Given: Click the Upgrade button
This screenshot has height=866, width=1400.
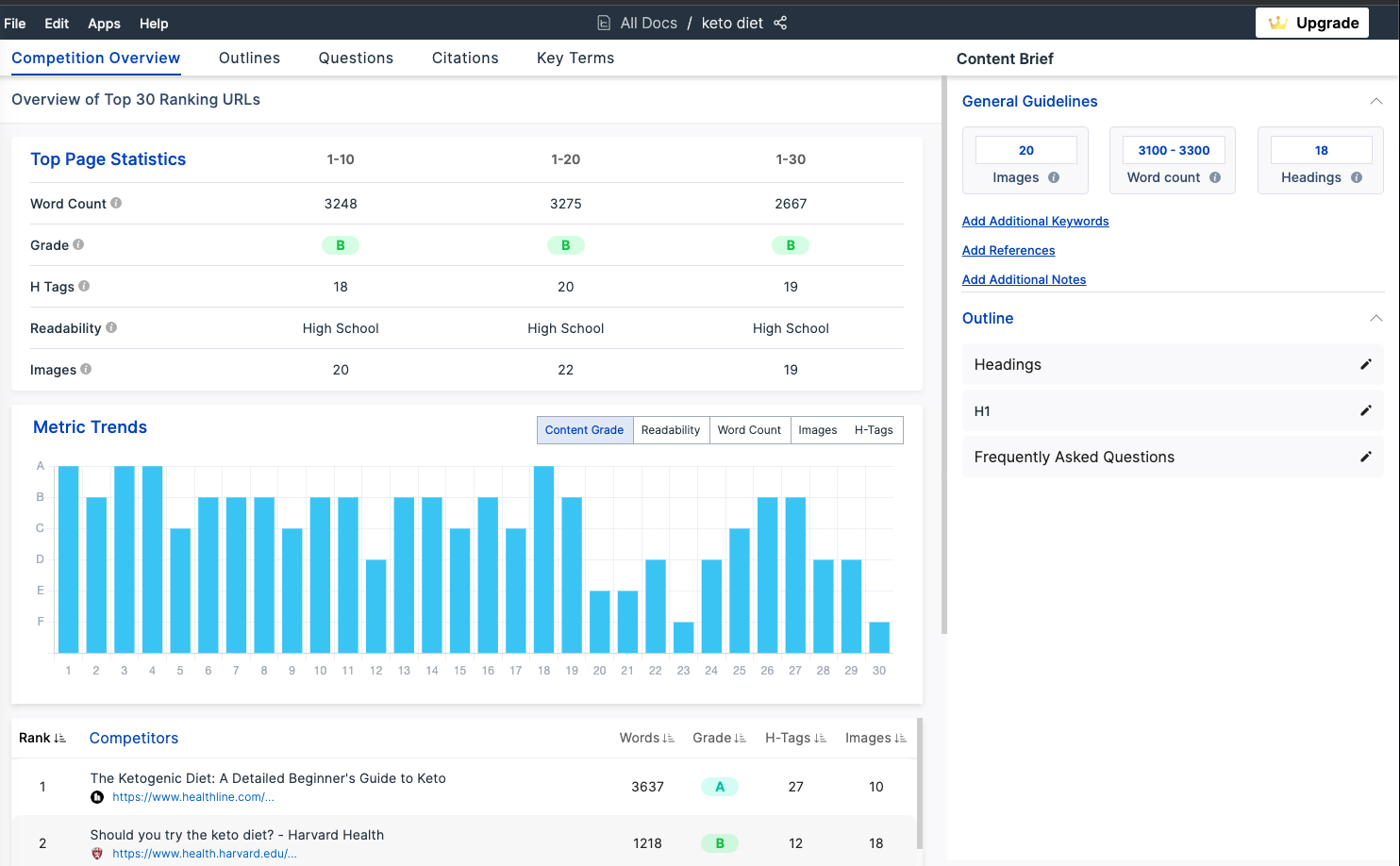Looking at the screenshot, I should click(1312, 23).
